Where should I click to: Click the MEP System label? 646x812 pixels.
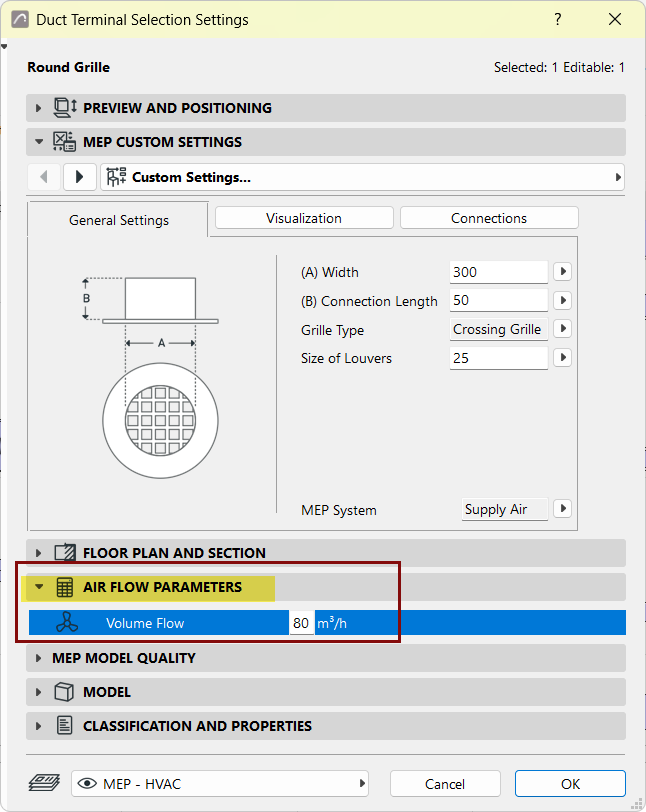click(339, 510)
